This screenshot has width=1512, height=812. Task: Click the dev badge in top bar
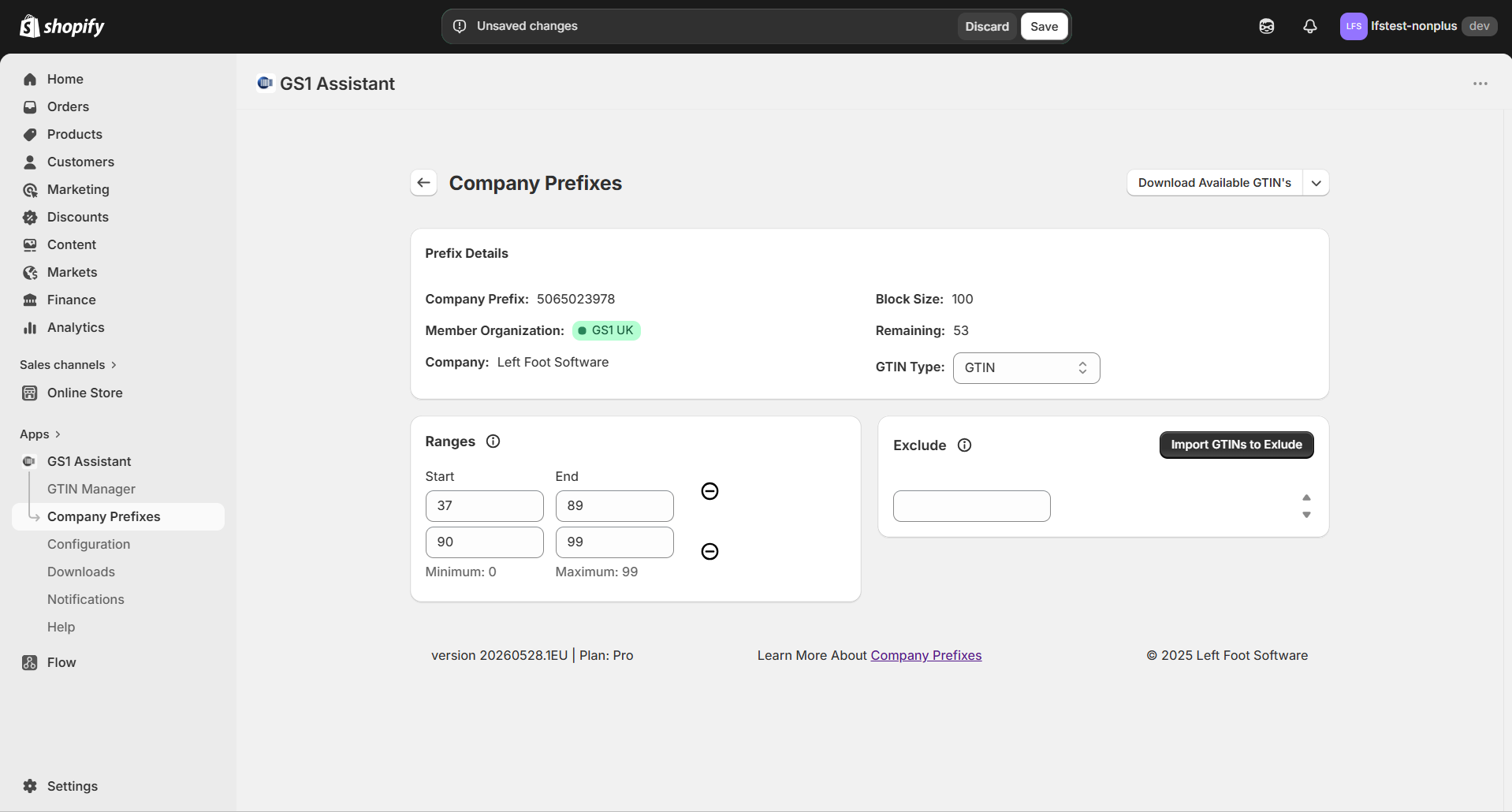coord(1480,26)
